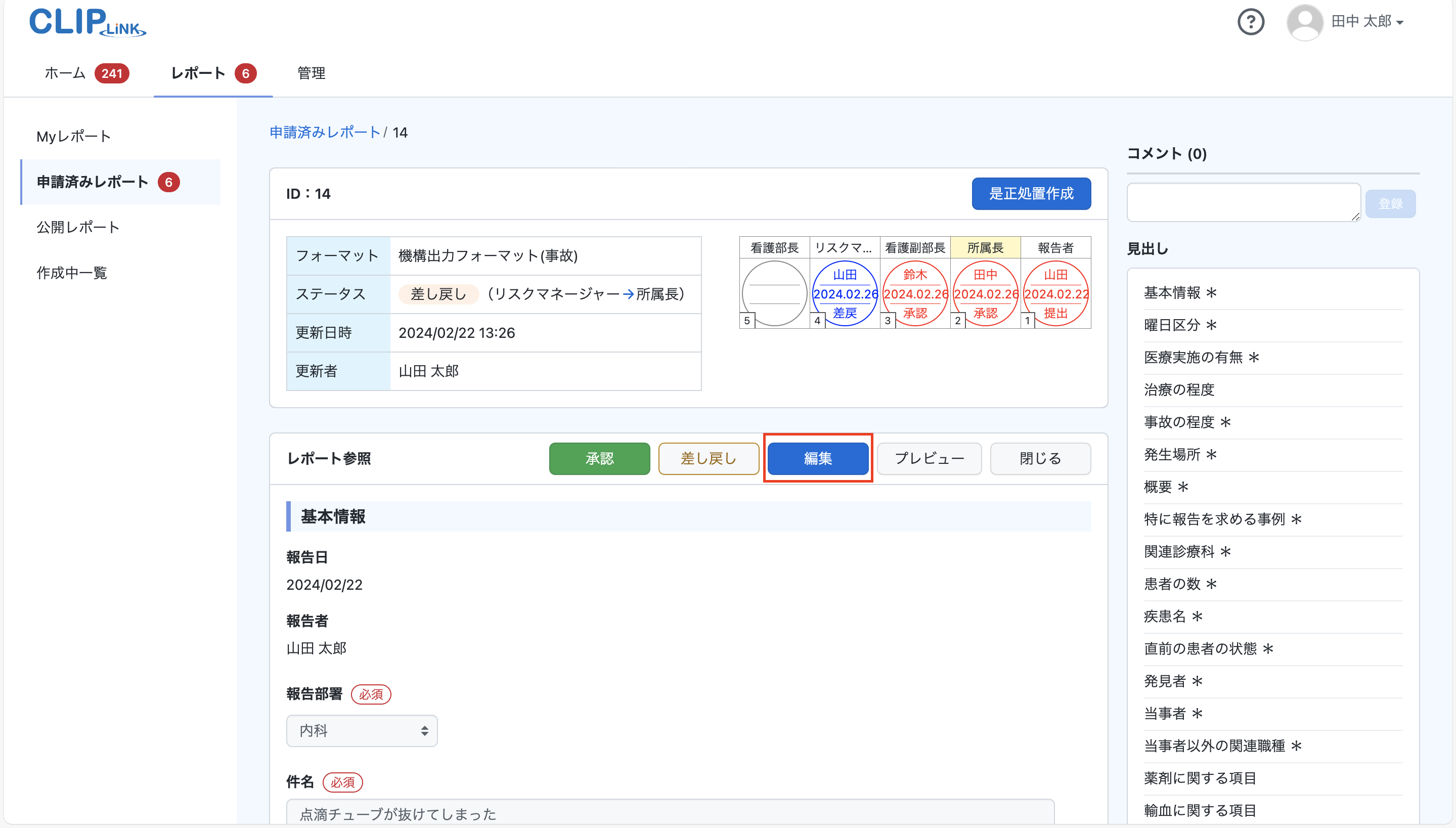This screenshot has width=1456, height=828.
Task: Switch to the 管理 tab
Action: [311, 73]
